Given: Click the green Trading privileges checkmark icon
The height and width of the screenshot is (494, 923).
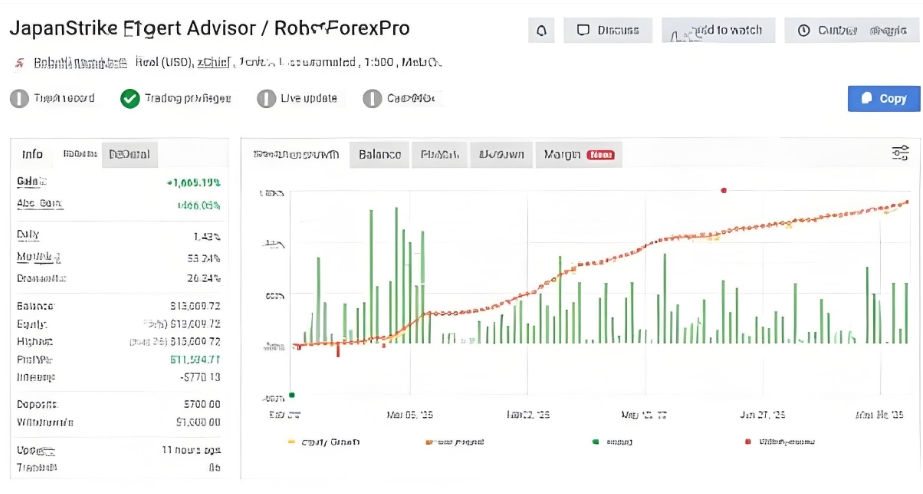Looking at the screenshot, I should (x=129, y=98).
